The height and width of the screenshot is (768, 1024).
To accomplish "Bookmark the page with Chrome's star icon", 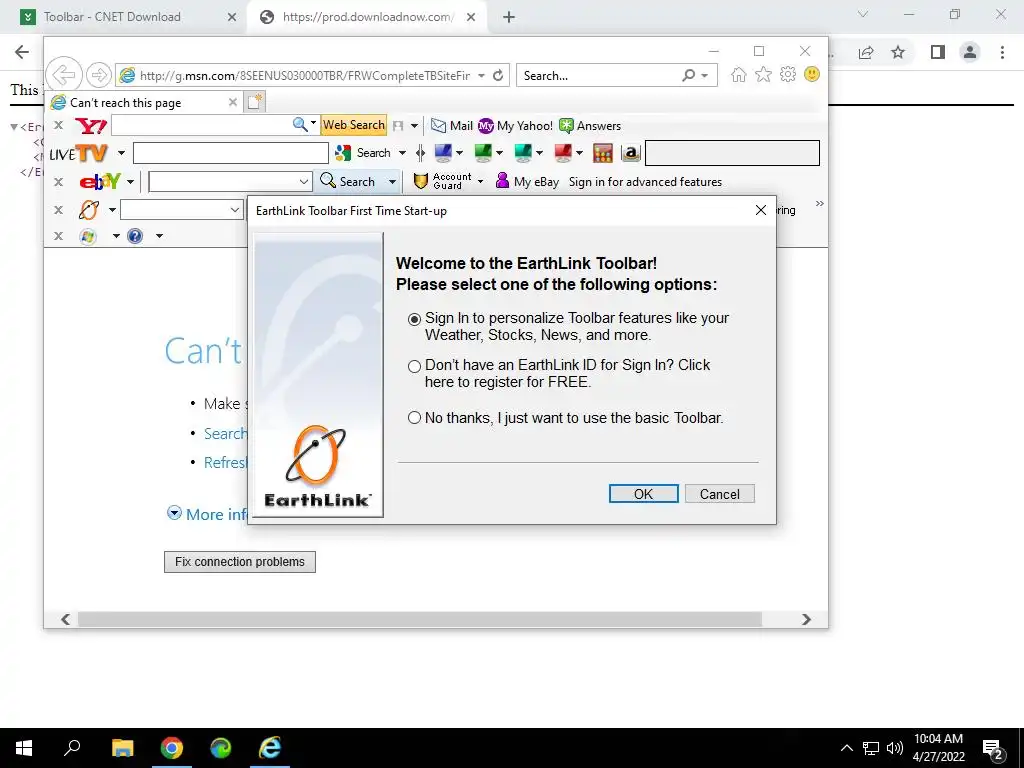I will (898, 52).
